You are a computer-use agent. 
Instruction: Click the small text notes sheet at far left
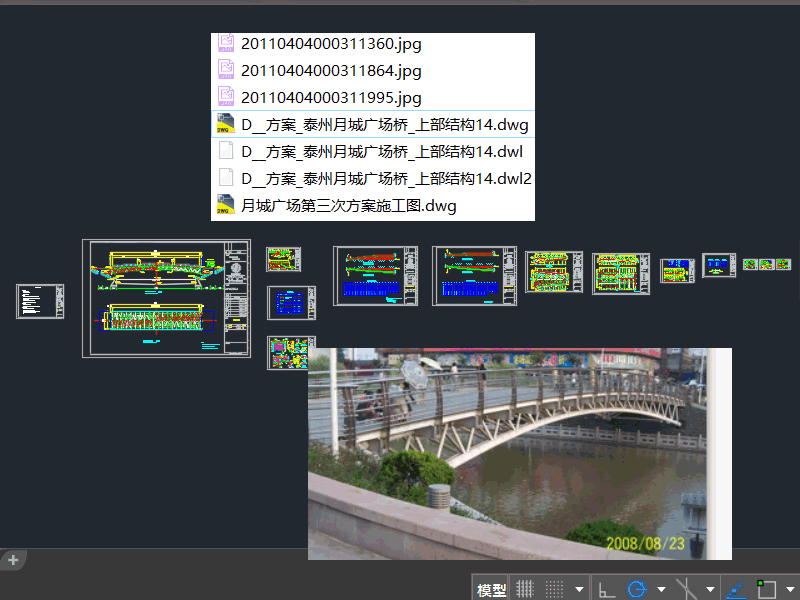pyautogui.click(x=40, y=302)
